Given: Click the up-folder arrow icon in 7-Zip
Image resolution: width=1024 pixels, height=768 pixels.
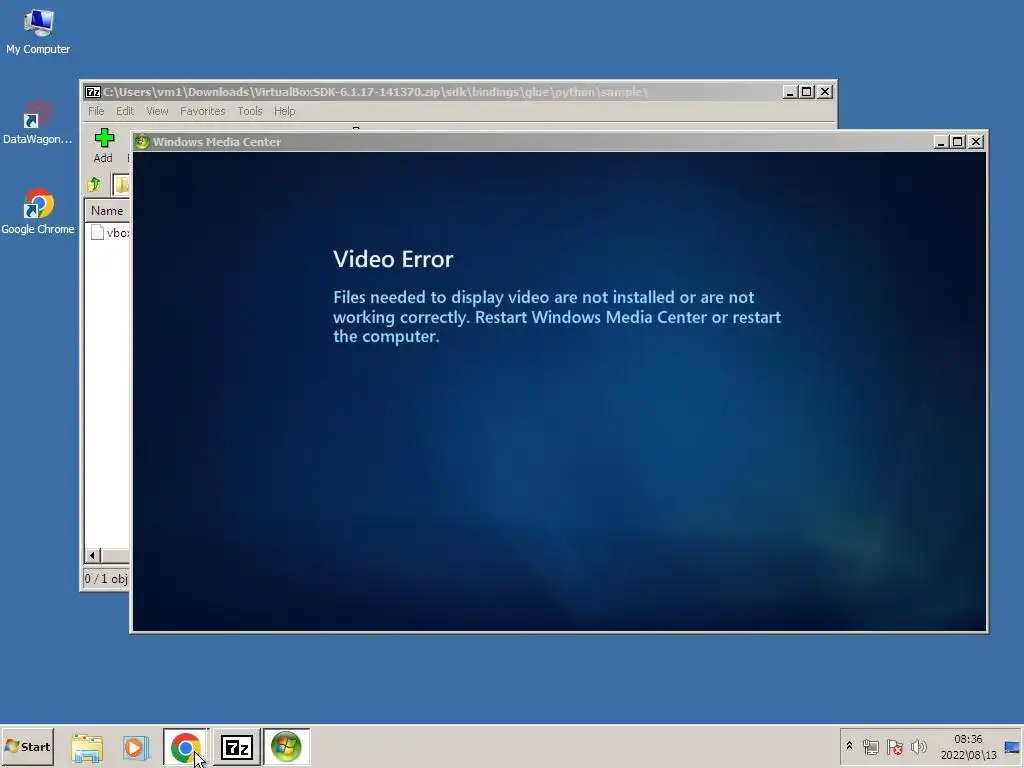Looking at the screenshot, I should coord(94,185).
